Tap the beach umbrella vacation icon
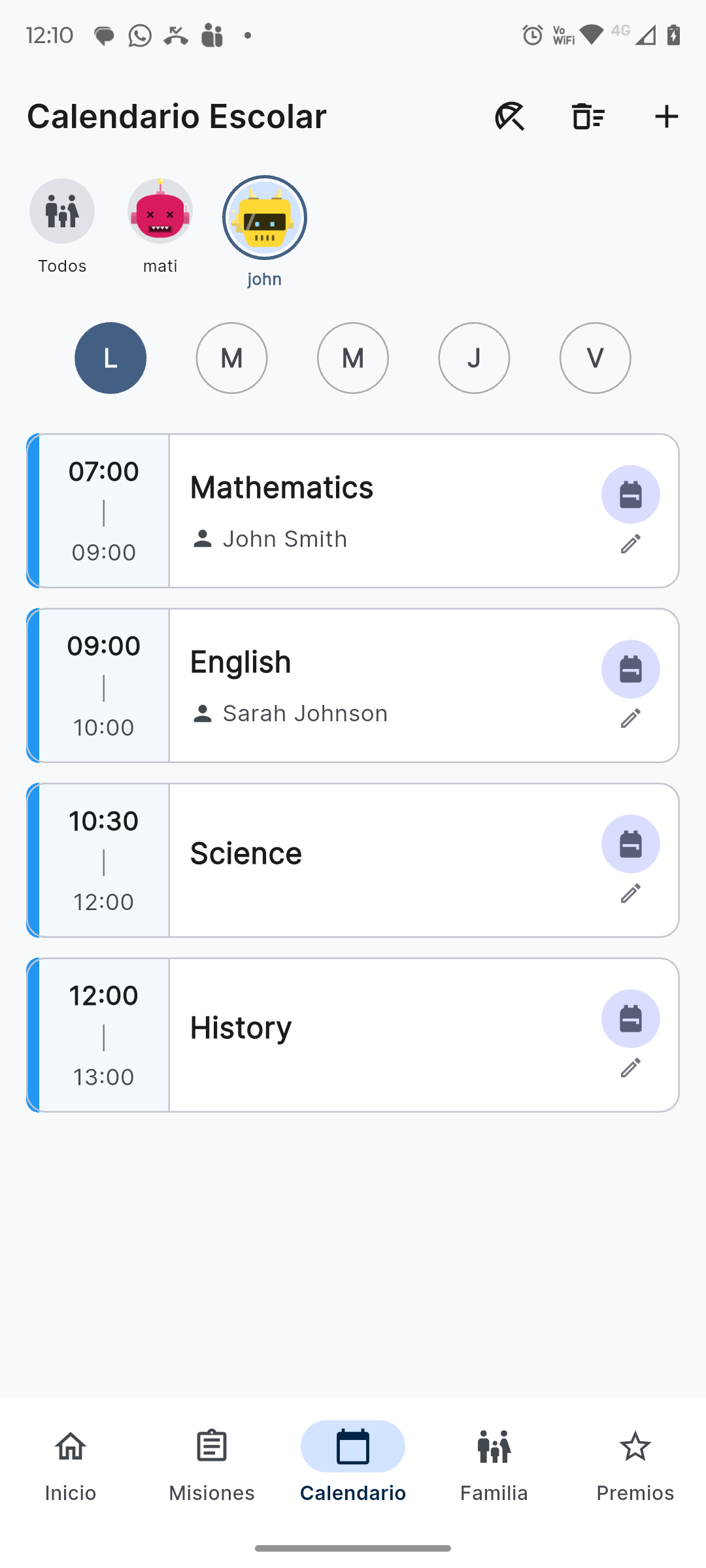Viewport: 706px width, 1568px height. point(510,117)
